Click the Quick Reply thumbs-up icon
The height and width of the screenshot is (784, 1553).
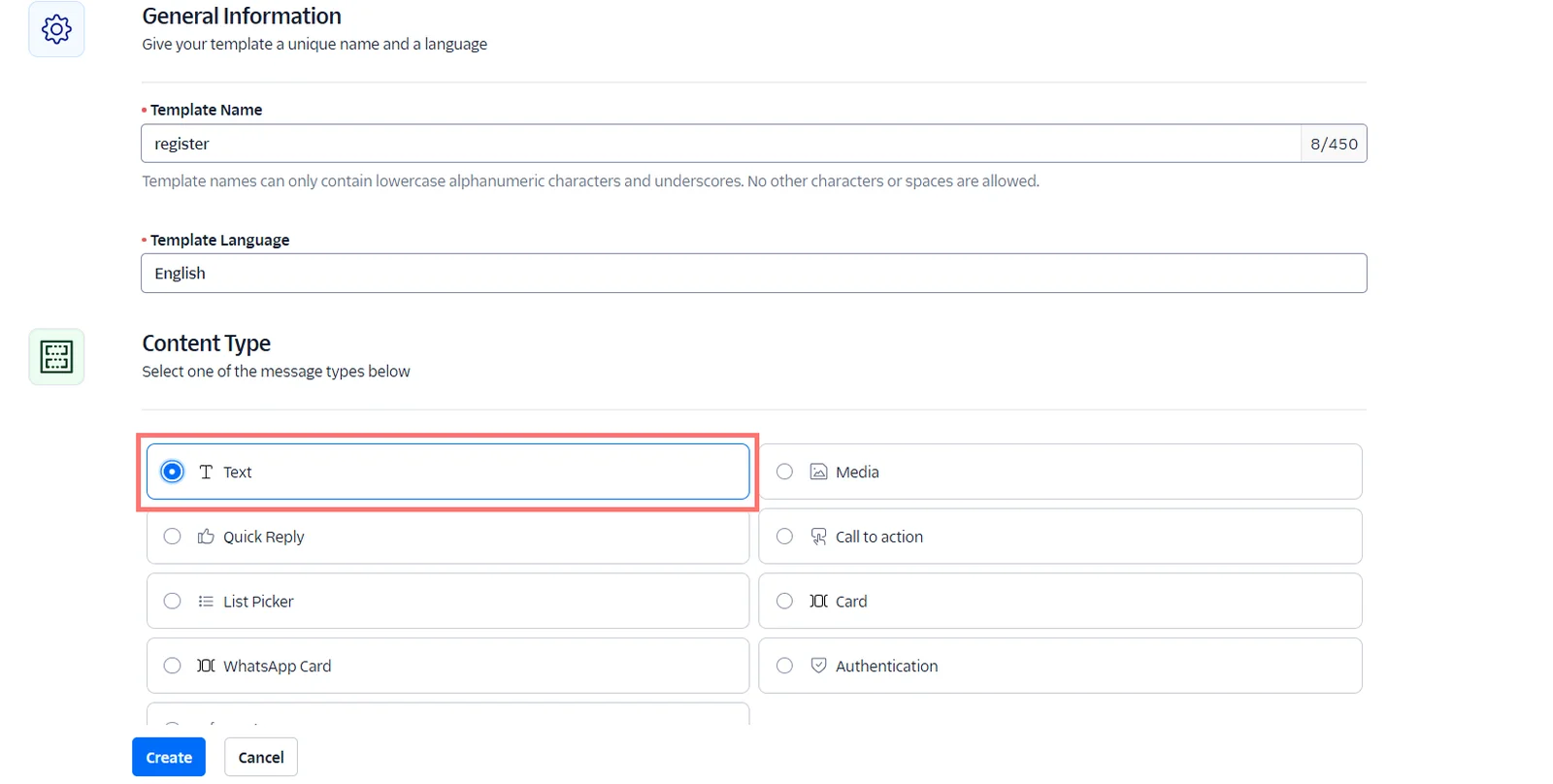(x=206, y=537)
